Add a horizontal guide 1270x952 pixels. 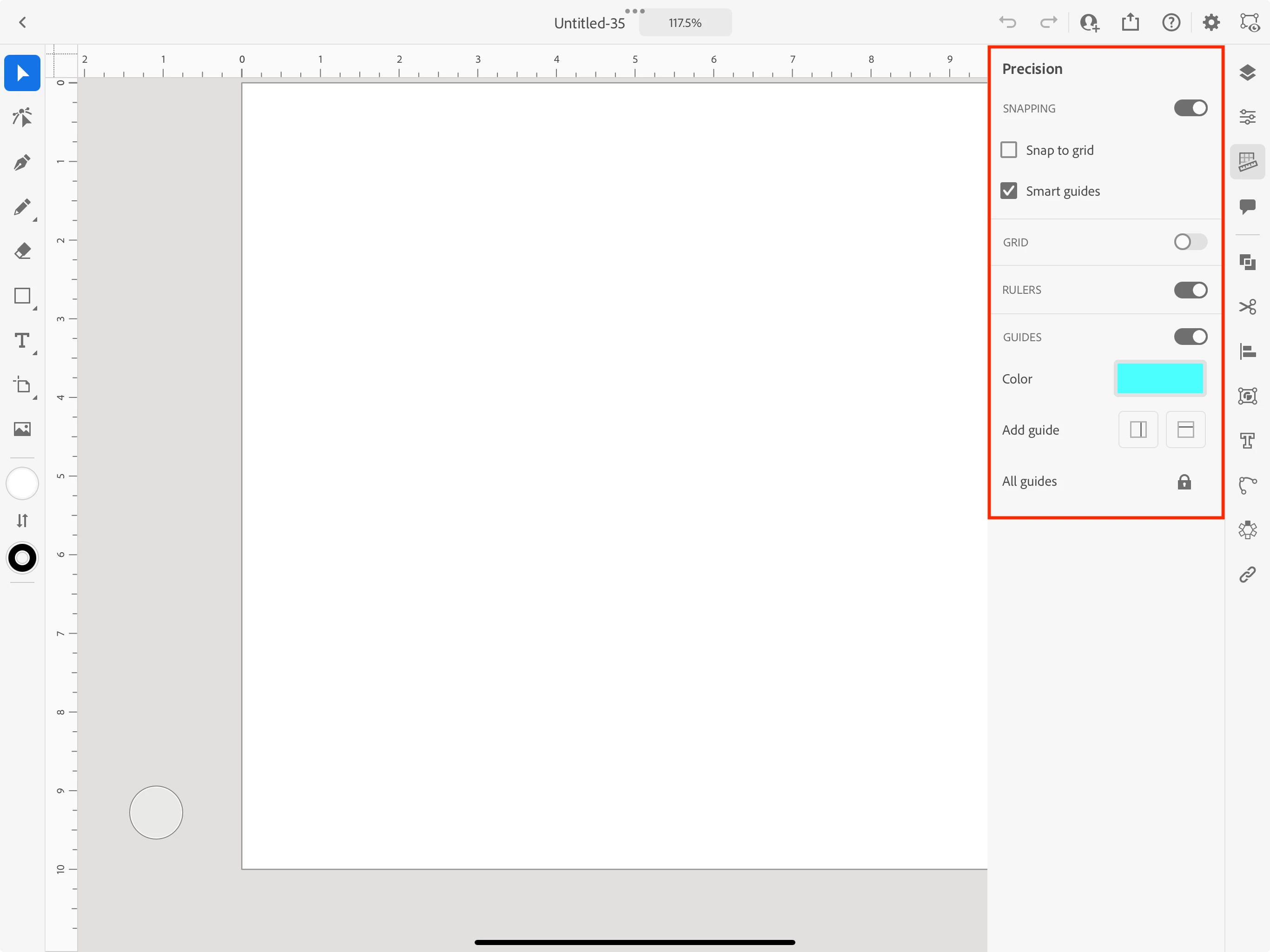1185,430
